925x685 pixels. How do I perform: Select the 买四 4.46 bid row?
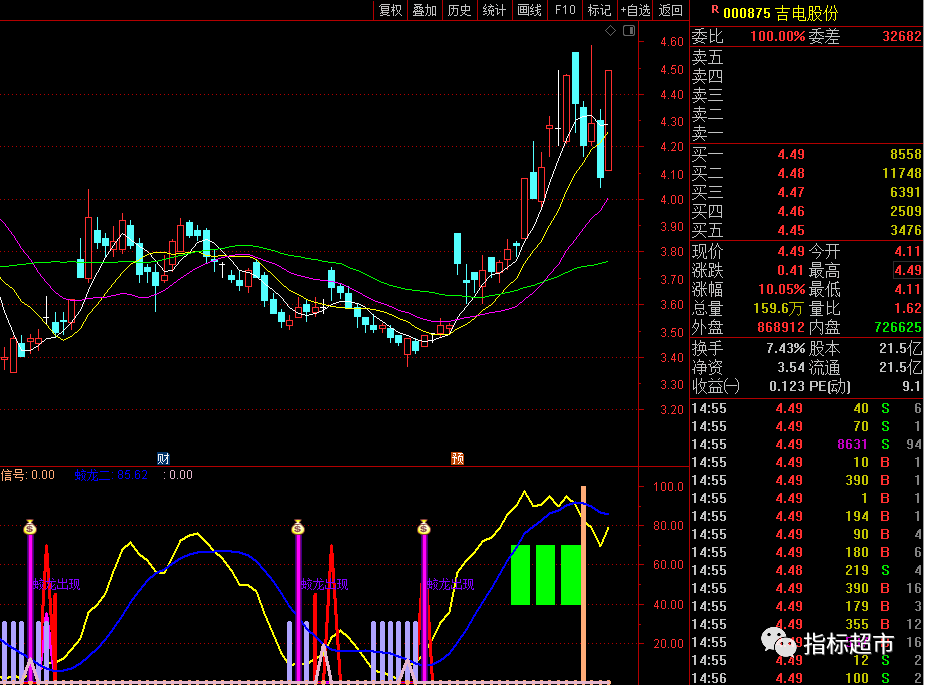(806, 211)
